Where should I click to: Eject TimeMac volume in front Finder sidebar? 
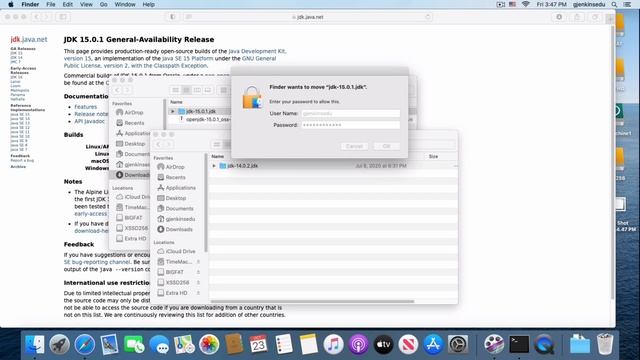click(198, 262)
